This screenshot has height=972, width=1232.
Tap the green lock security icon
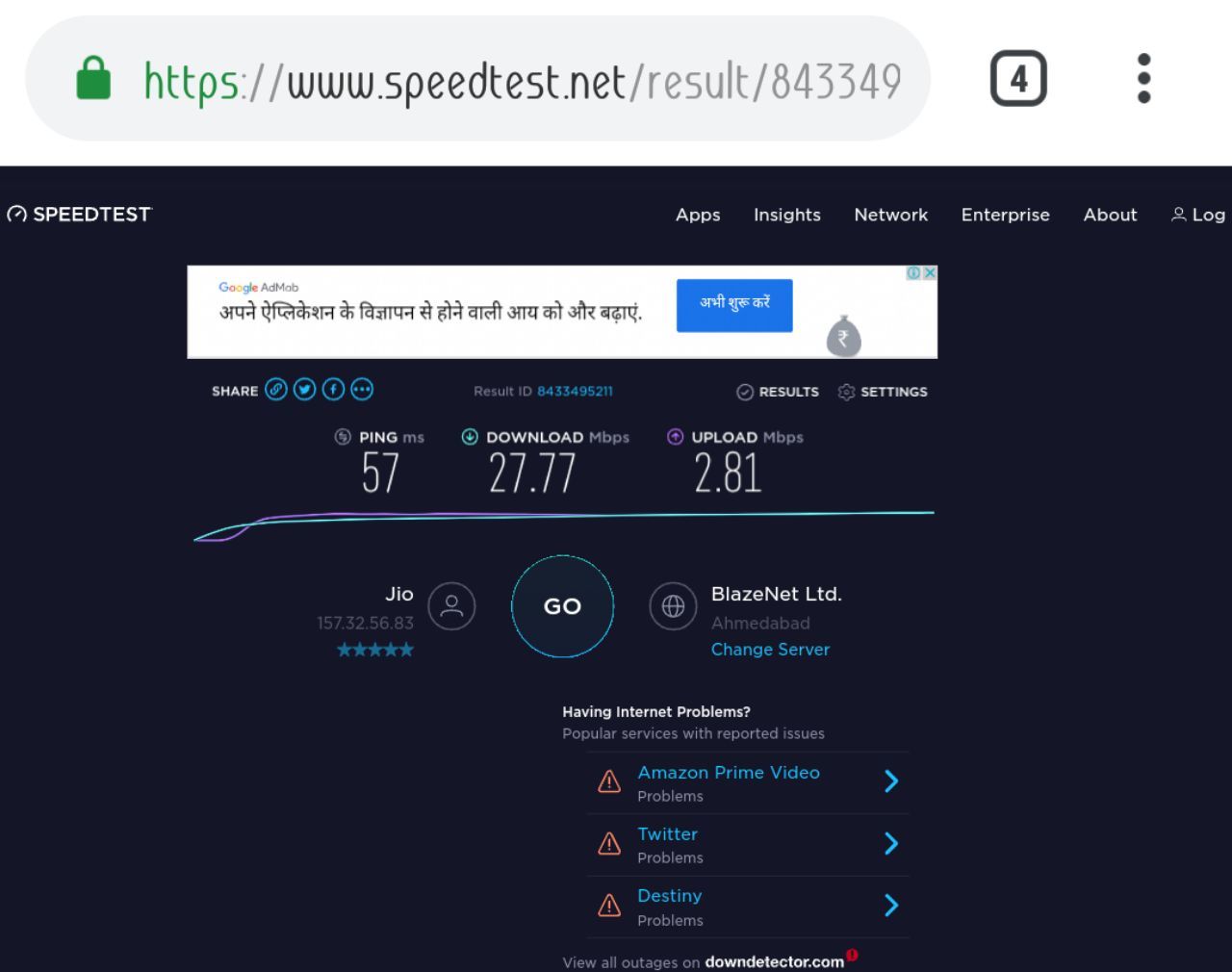point(93,78)
